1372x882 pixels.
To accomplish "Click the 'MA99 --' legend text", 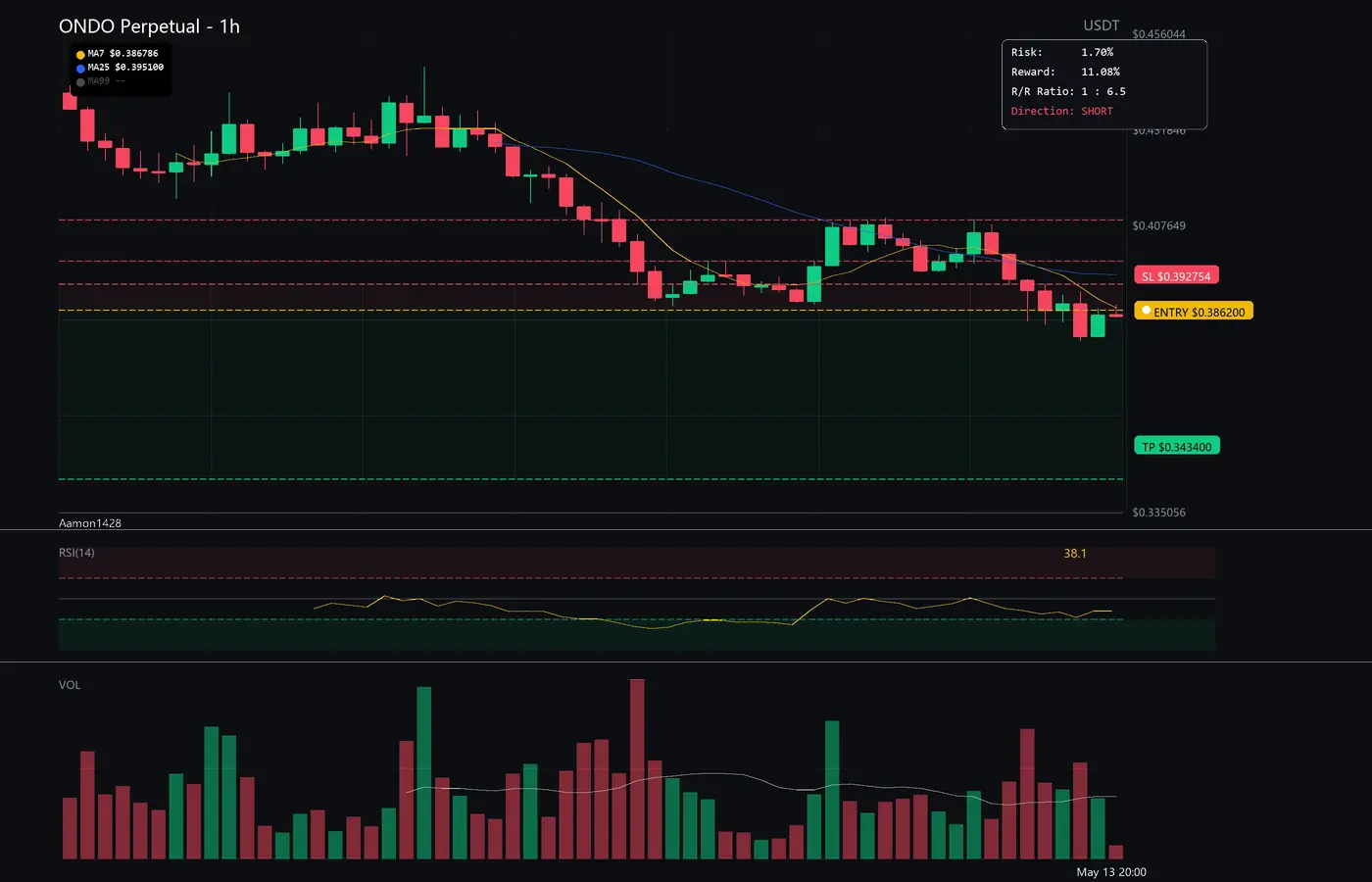I will coord(106,81).
